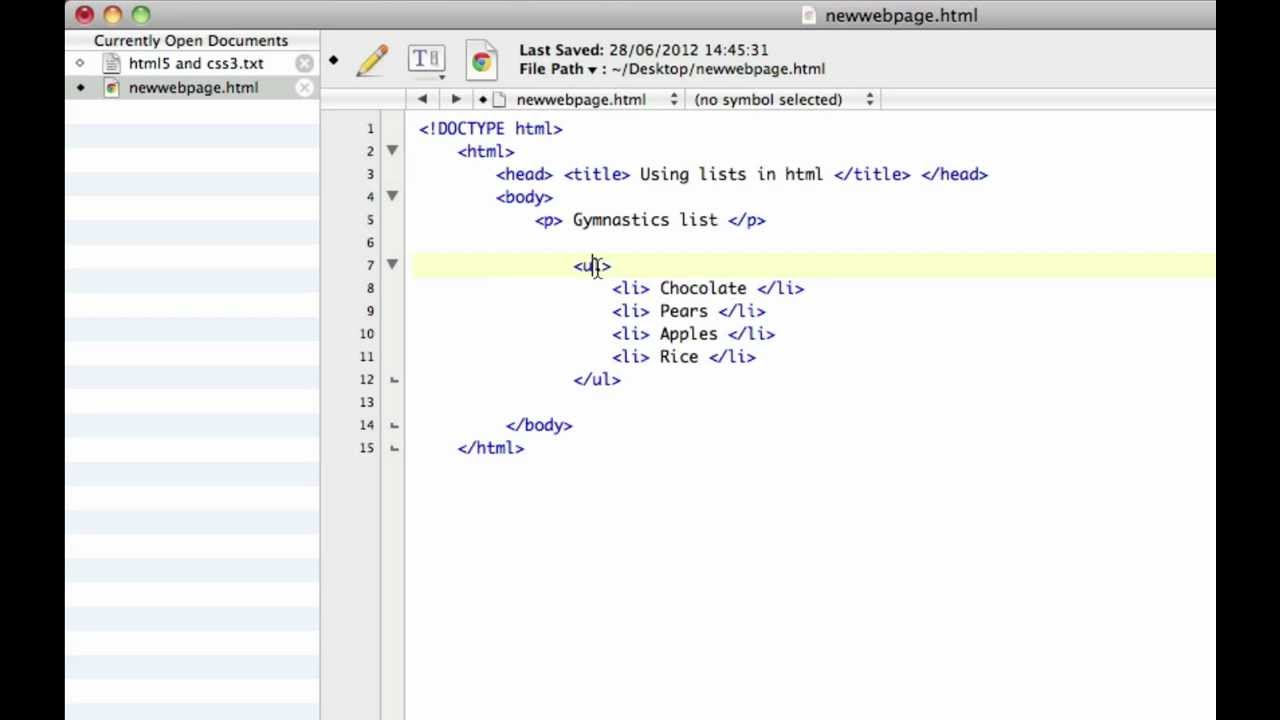Viewport: 1280px width, 720px height.
Task: Click the opening head tag on line 3
Action: 524,174
